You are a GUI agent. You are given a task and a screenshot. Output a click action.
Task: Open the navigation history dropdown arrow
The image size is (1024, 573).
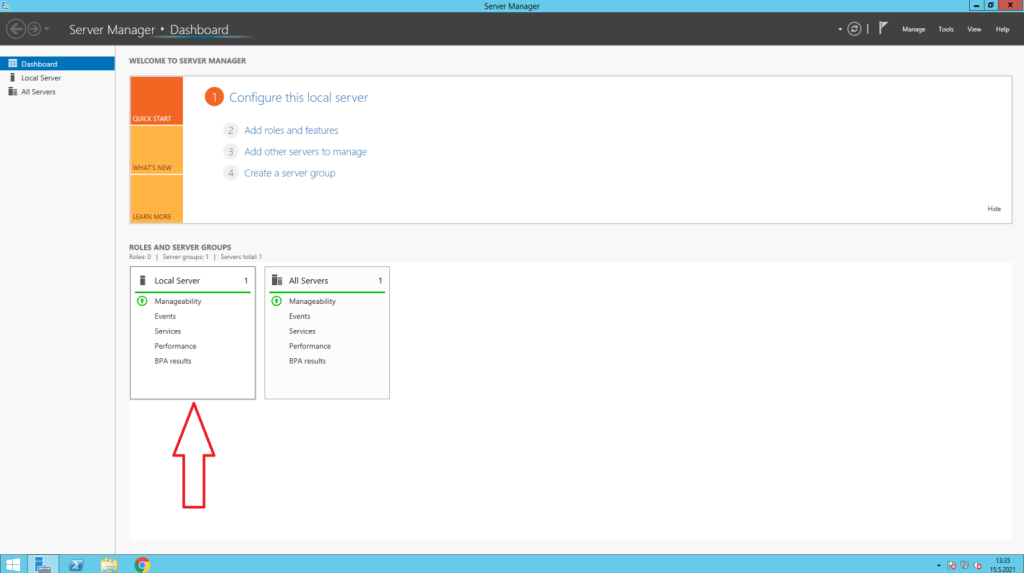click(x=47, y=29)
